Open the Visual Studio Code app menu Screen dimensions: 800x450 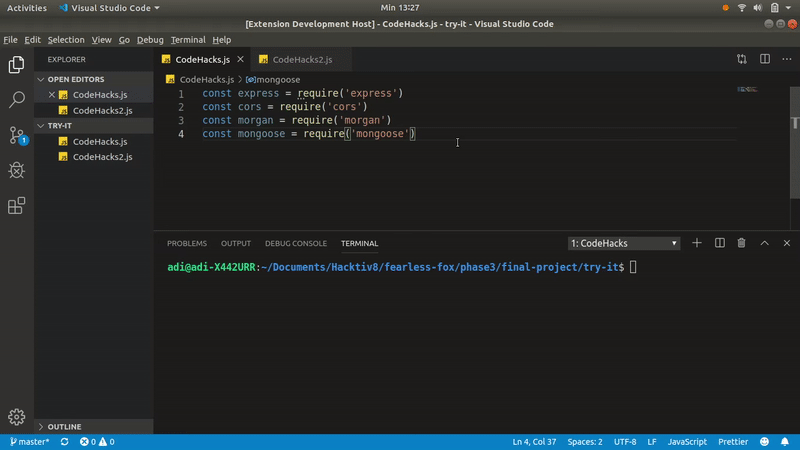(x=109, y=8)
